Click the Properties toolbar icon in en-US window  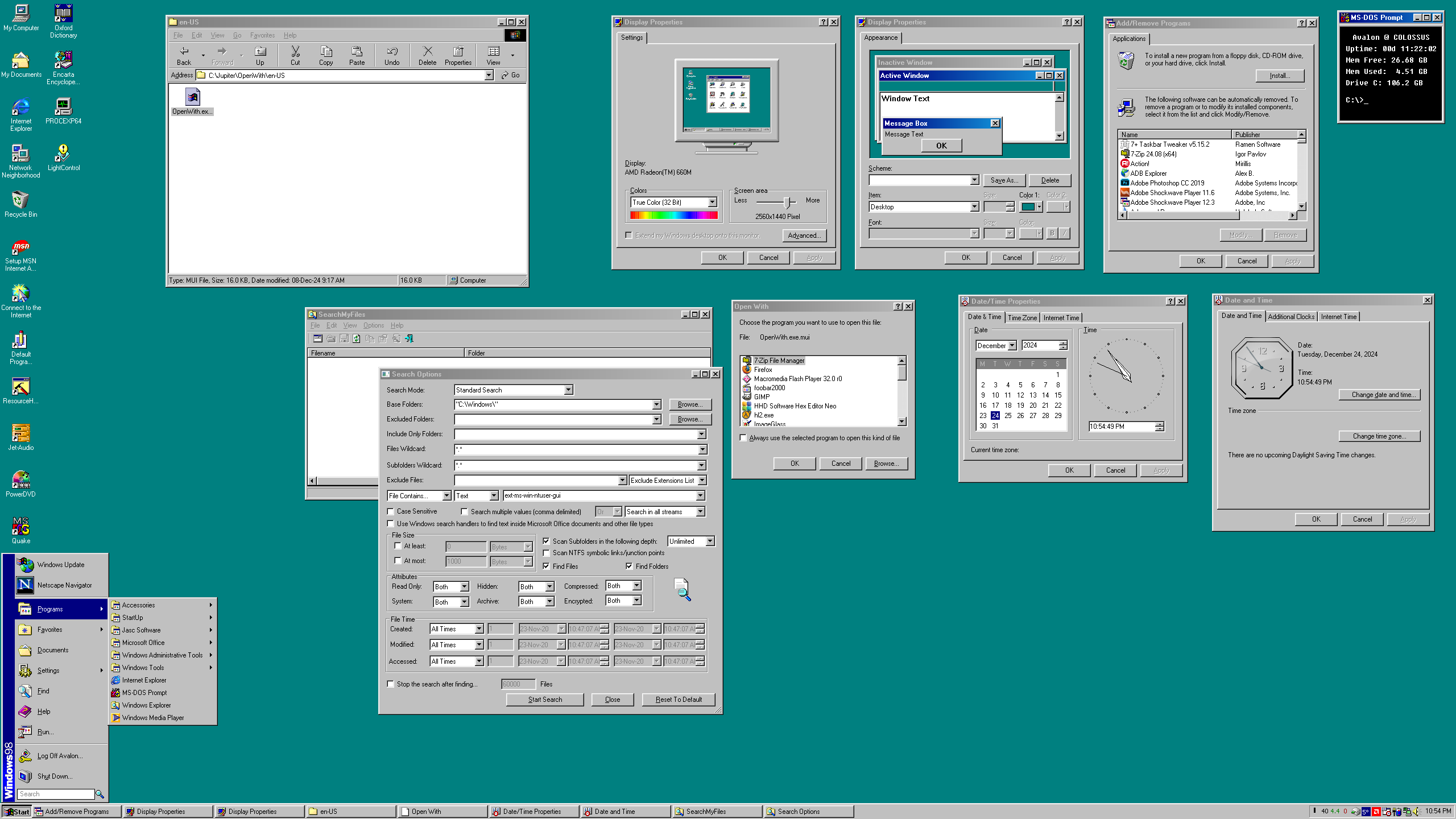pyautogui.click(x=458, y=56)
